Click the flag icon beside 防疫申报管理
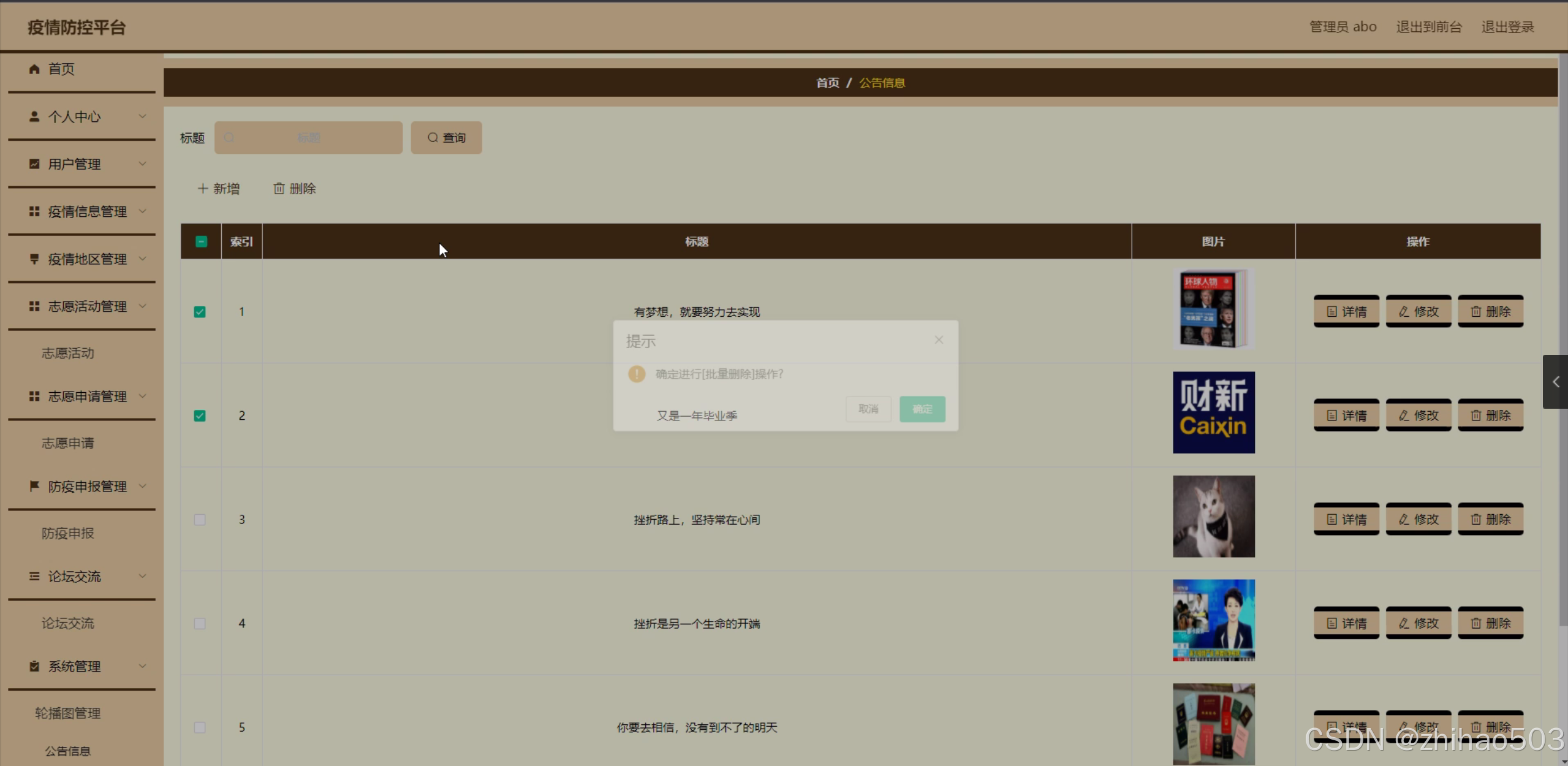This screenshot has height=766, width=1568. coord(34,486)
